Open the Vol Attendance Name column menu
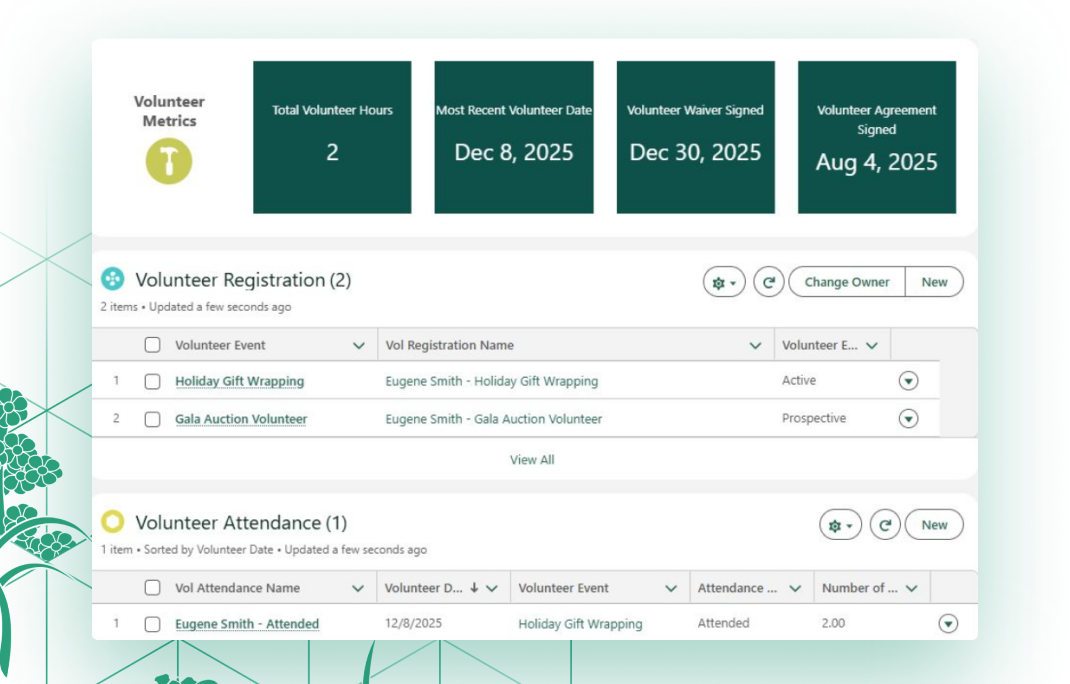Screen dimensions: 1070x684 click(358, 588)
